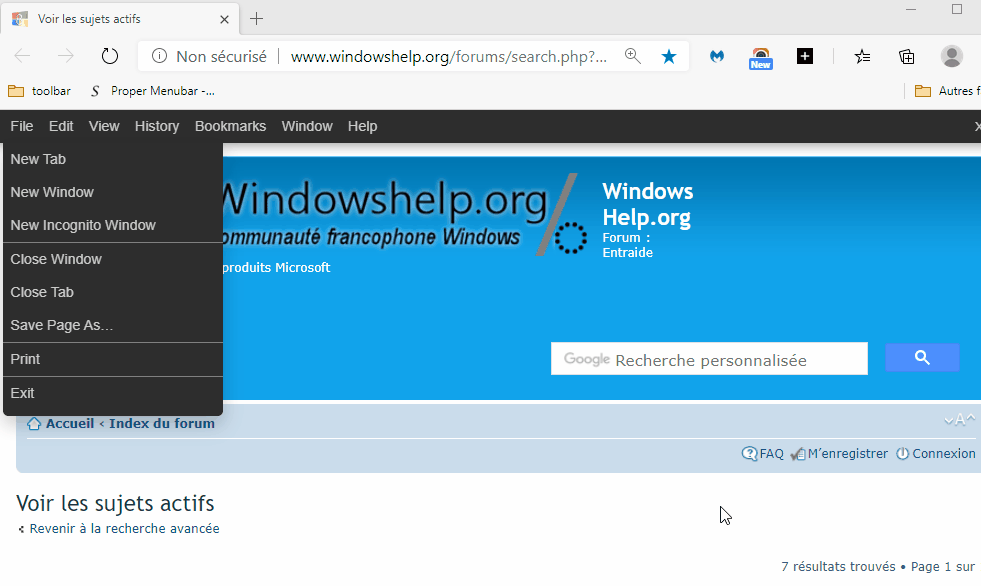Reload the page with refresh icon

click(x=109, y=56)
